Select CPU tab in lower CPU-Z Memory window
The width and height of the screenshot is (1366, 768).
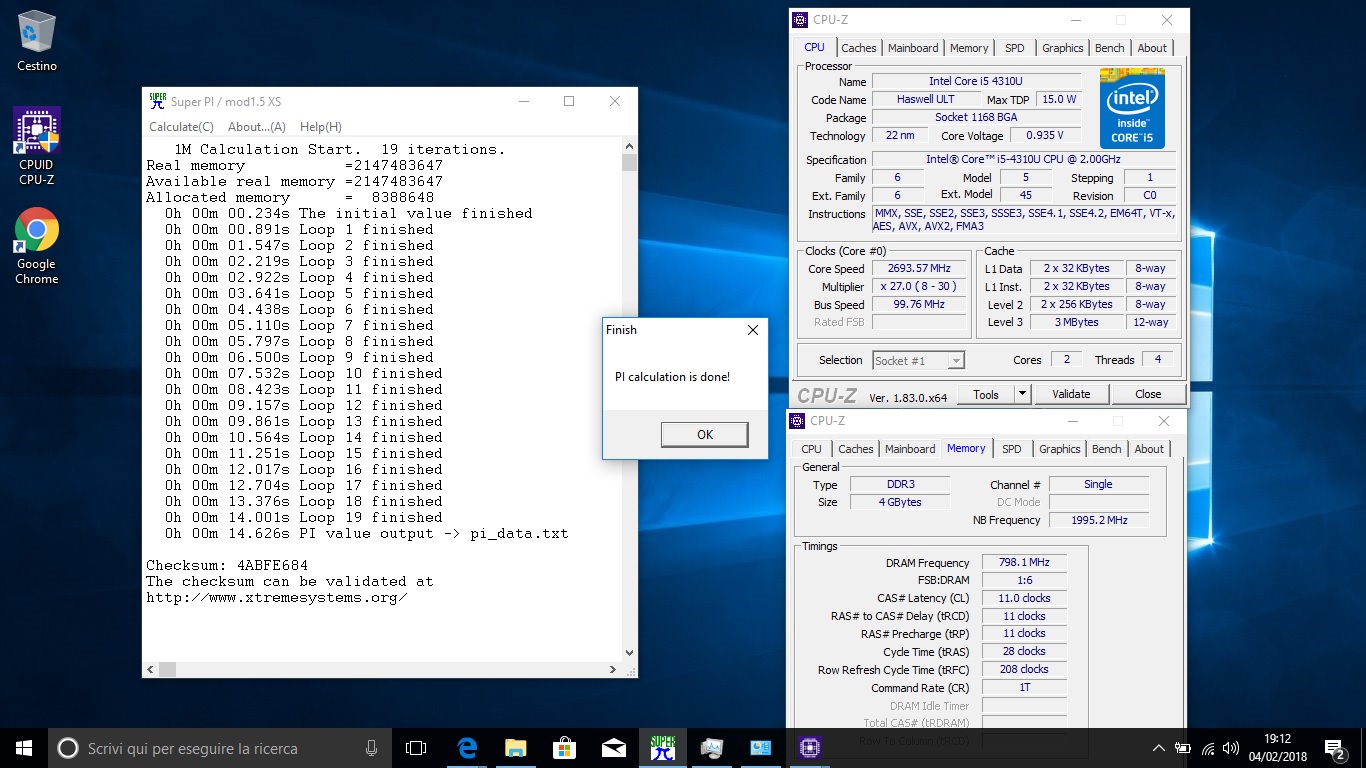(811, 449)
